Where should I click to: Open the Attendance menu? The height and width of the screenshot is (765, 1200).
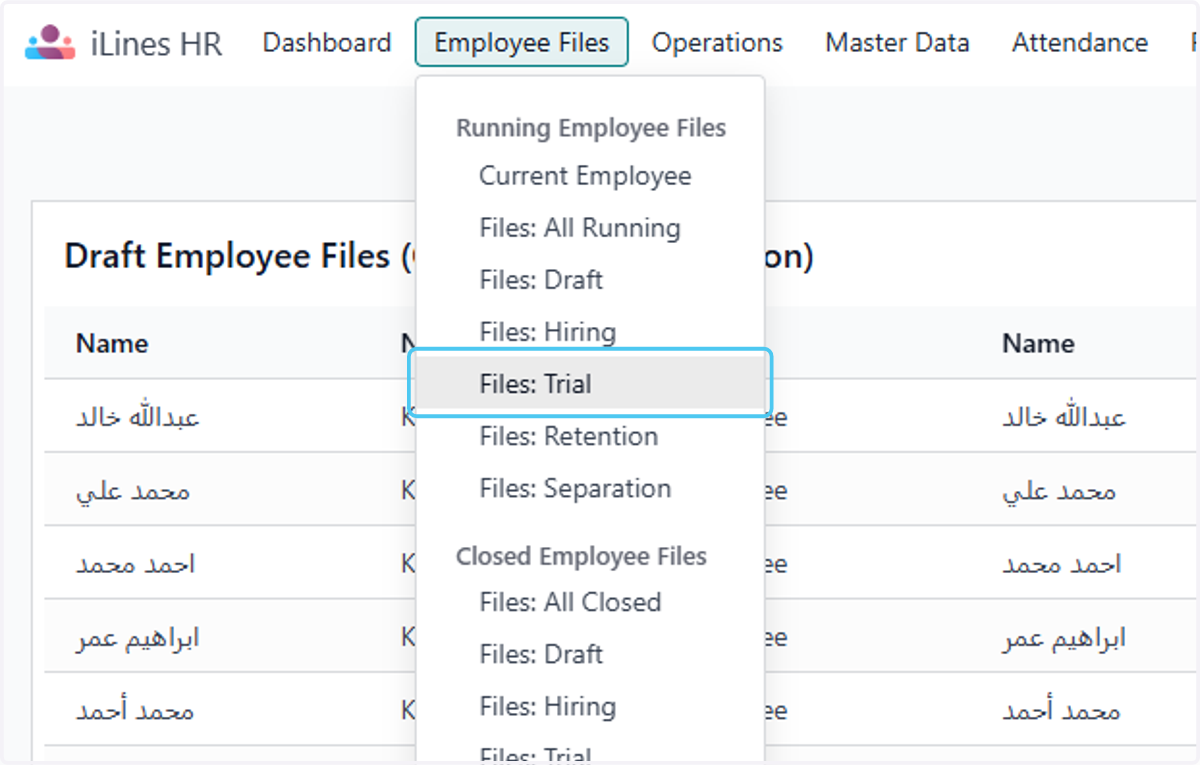(1080, 43)
